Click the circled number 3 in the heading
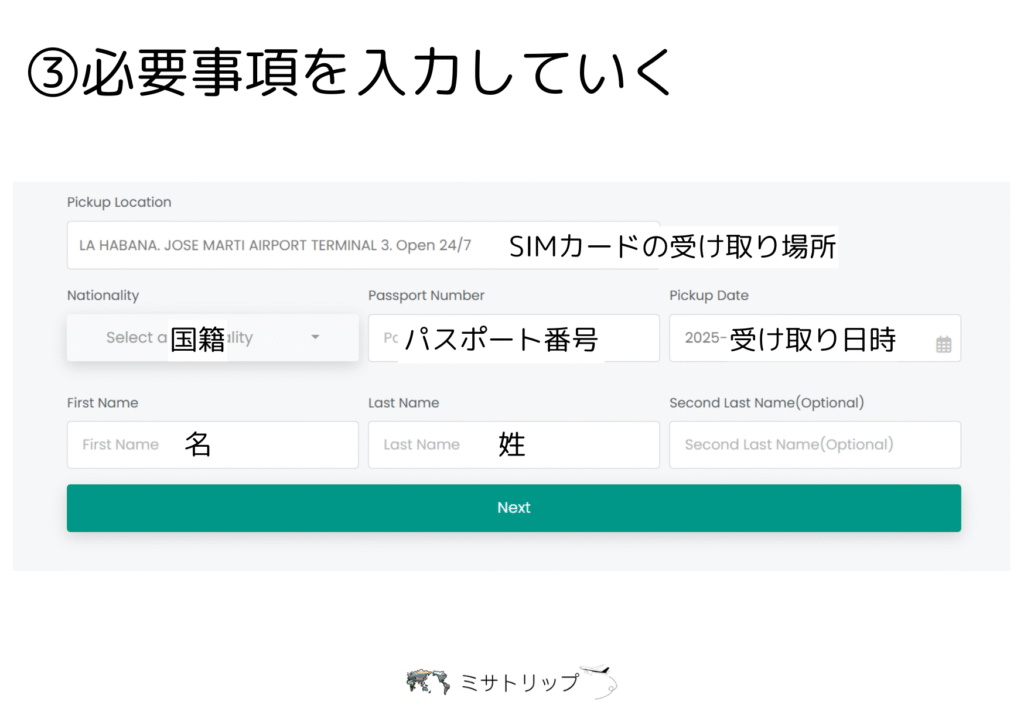The width and height of the screenshot is (1024, 726). (51, 73)
